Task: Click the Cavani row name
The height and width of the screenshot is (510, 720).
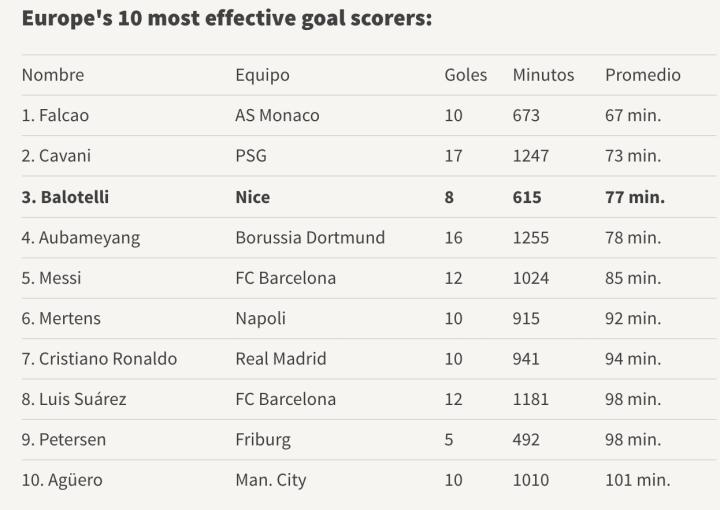Action: pos(55,156)
